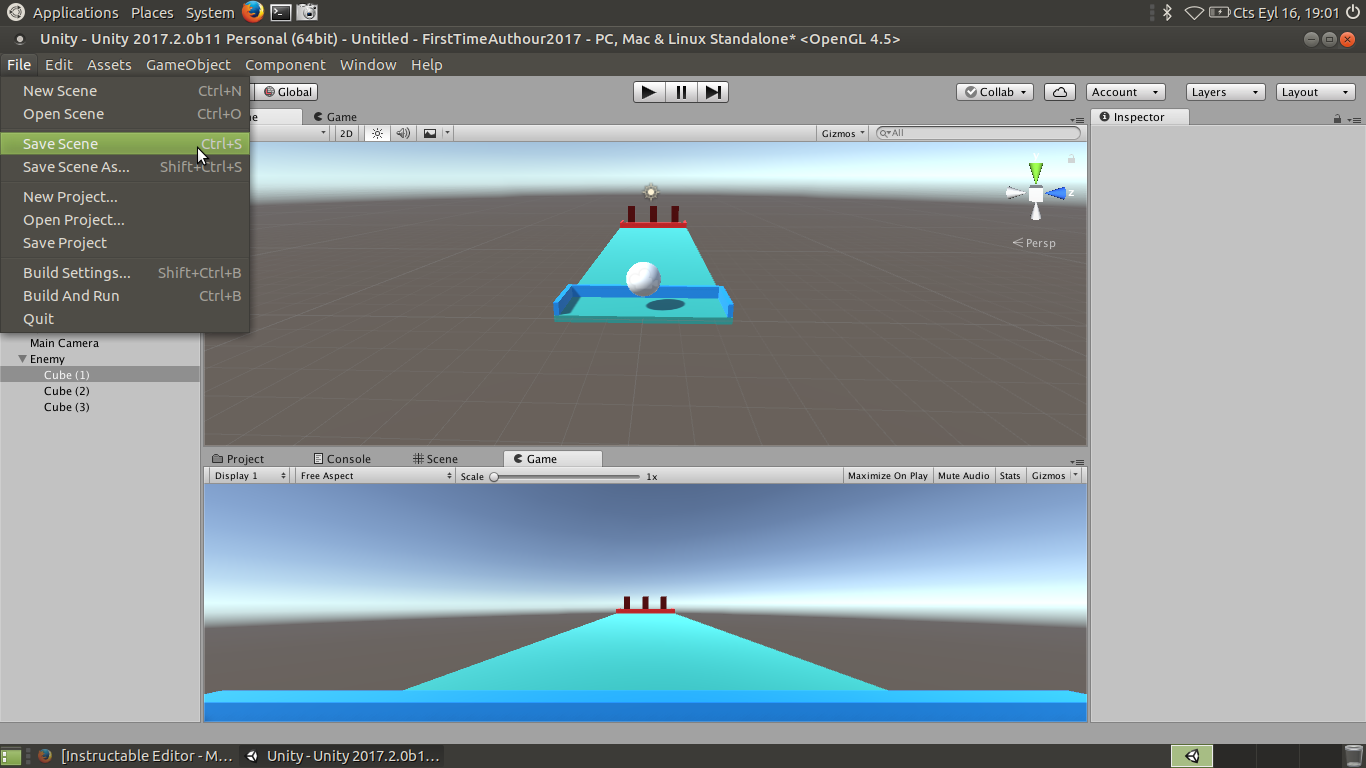Select the directional light gizmo in scene
The height and width of the screenshot is (768, 1366).
(x=651, y=192)
